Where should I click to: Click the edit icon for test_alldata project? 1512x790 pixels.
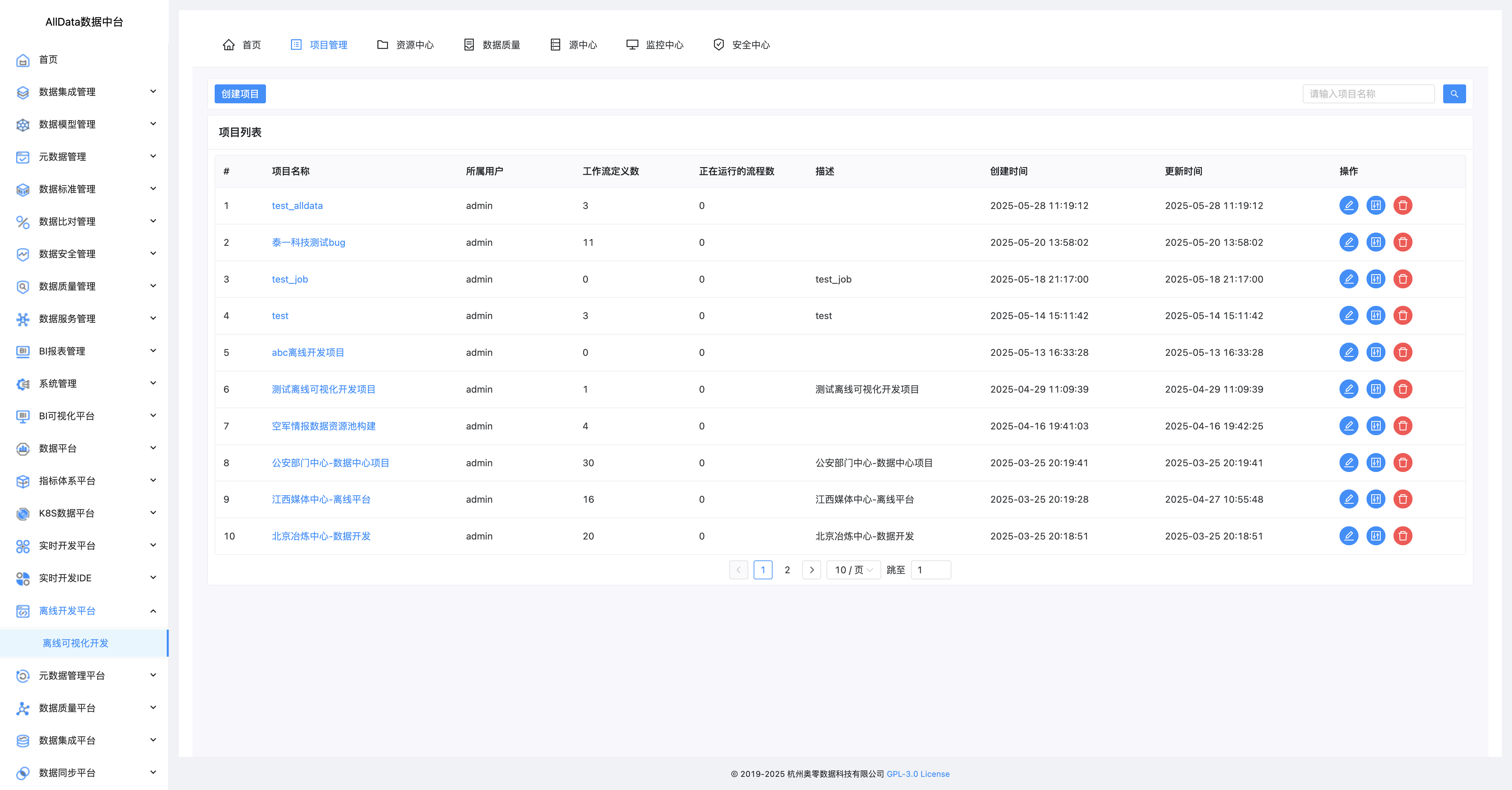[x=1348, y=205]
